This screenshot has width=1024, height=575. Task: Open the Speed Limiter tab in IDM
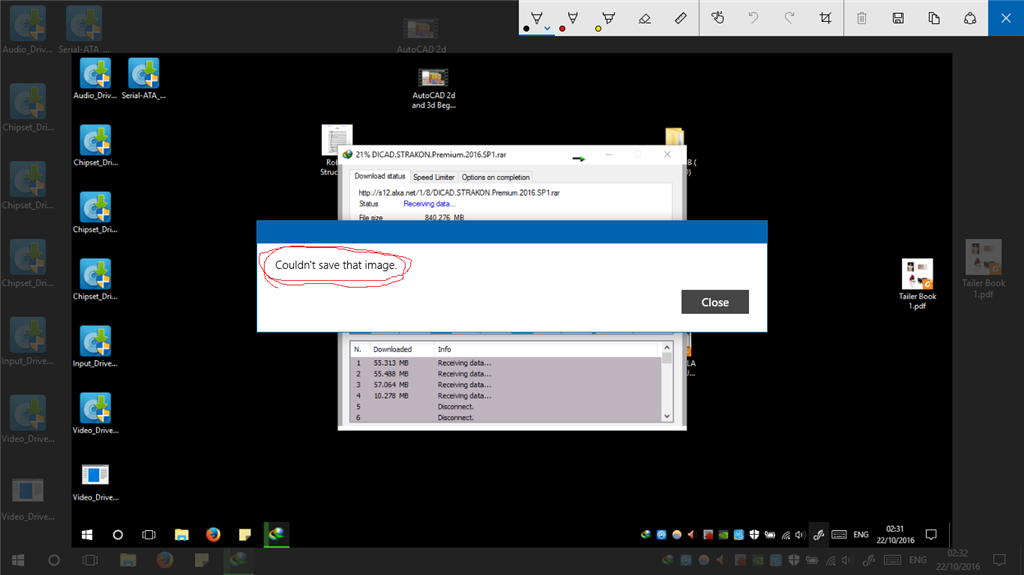[434, 177]
